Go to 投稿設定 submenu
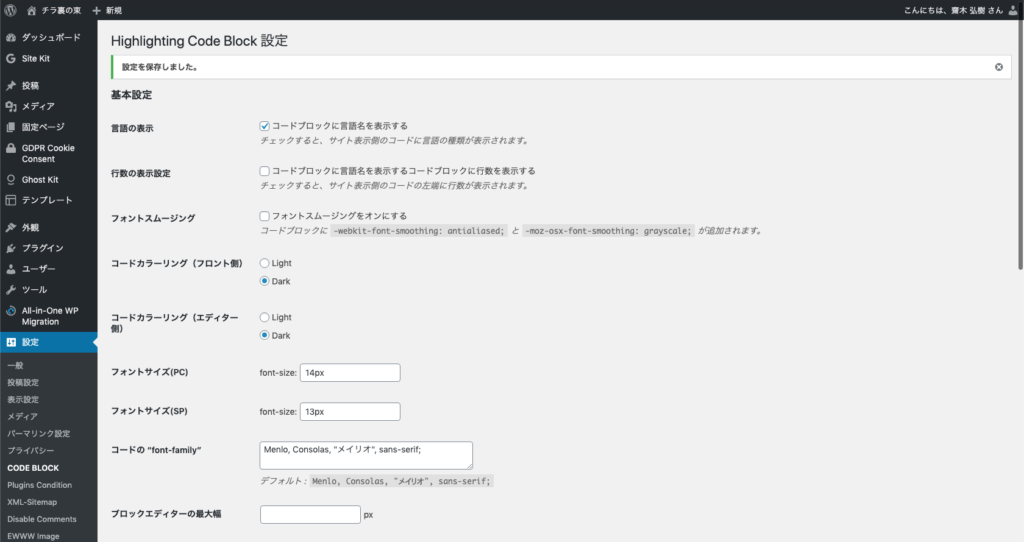 point(23,383)
